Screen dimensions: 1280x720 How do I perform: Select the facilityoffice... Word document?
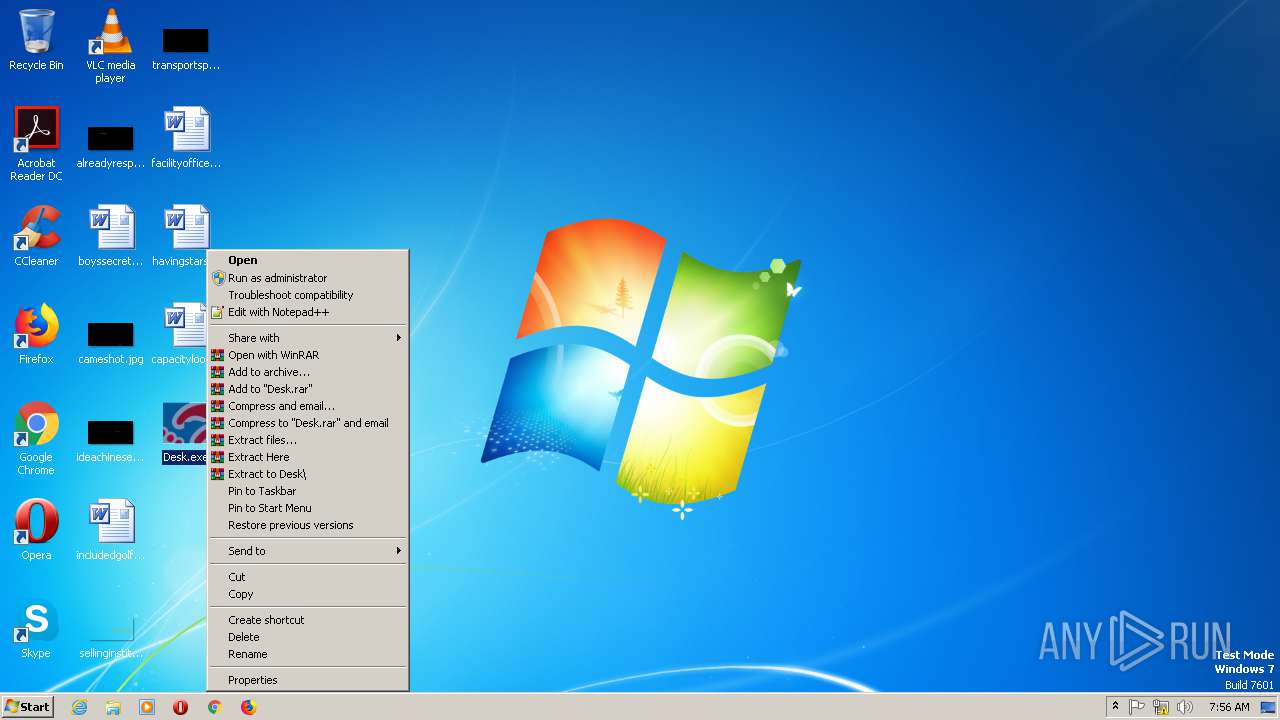click(185, 138)
